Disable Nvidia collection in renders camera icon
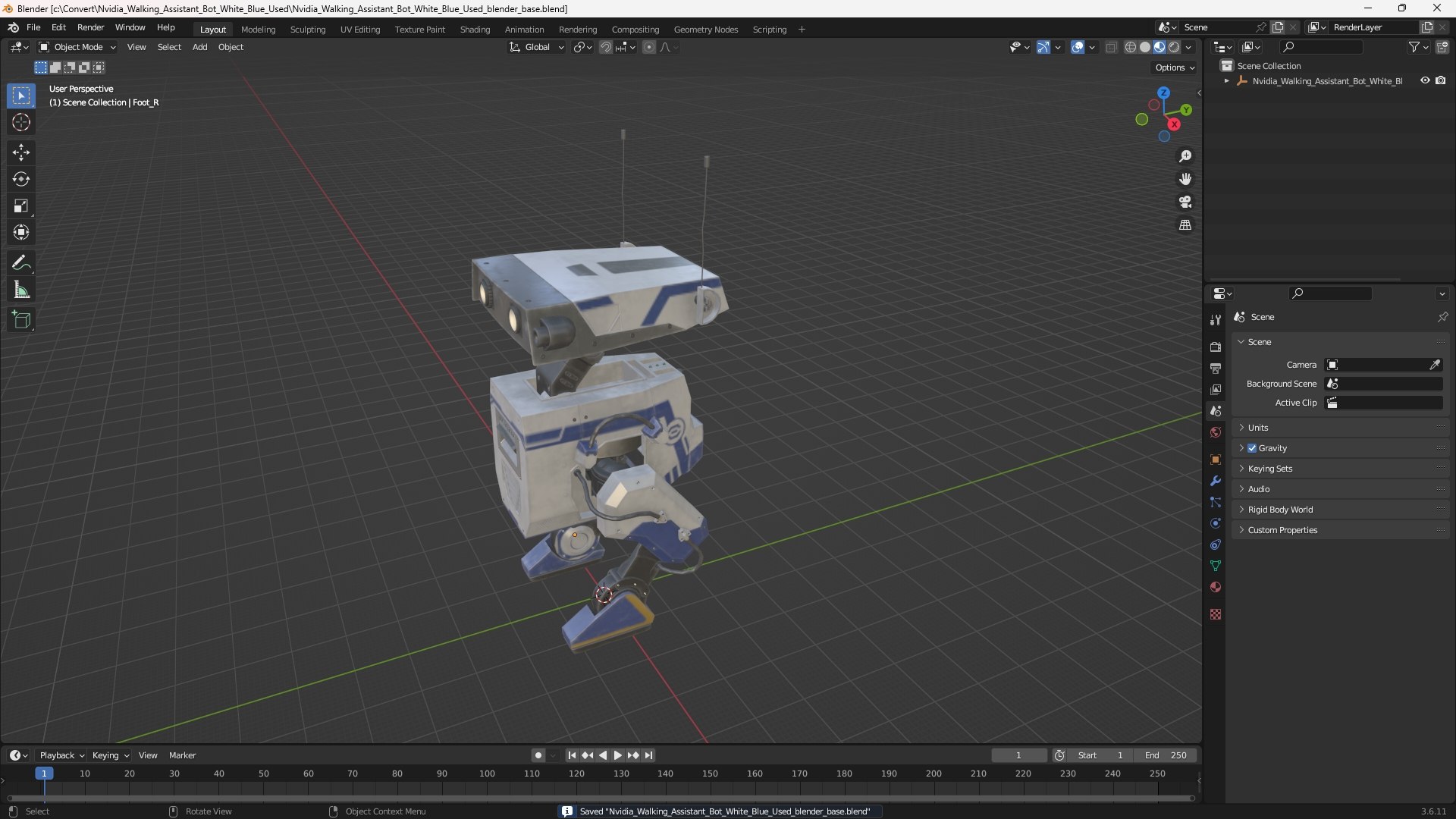1456x819 pixels. point(1441,80)
